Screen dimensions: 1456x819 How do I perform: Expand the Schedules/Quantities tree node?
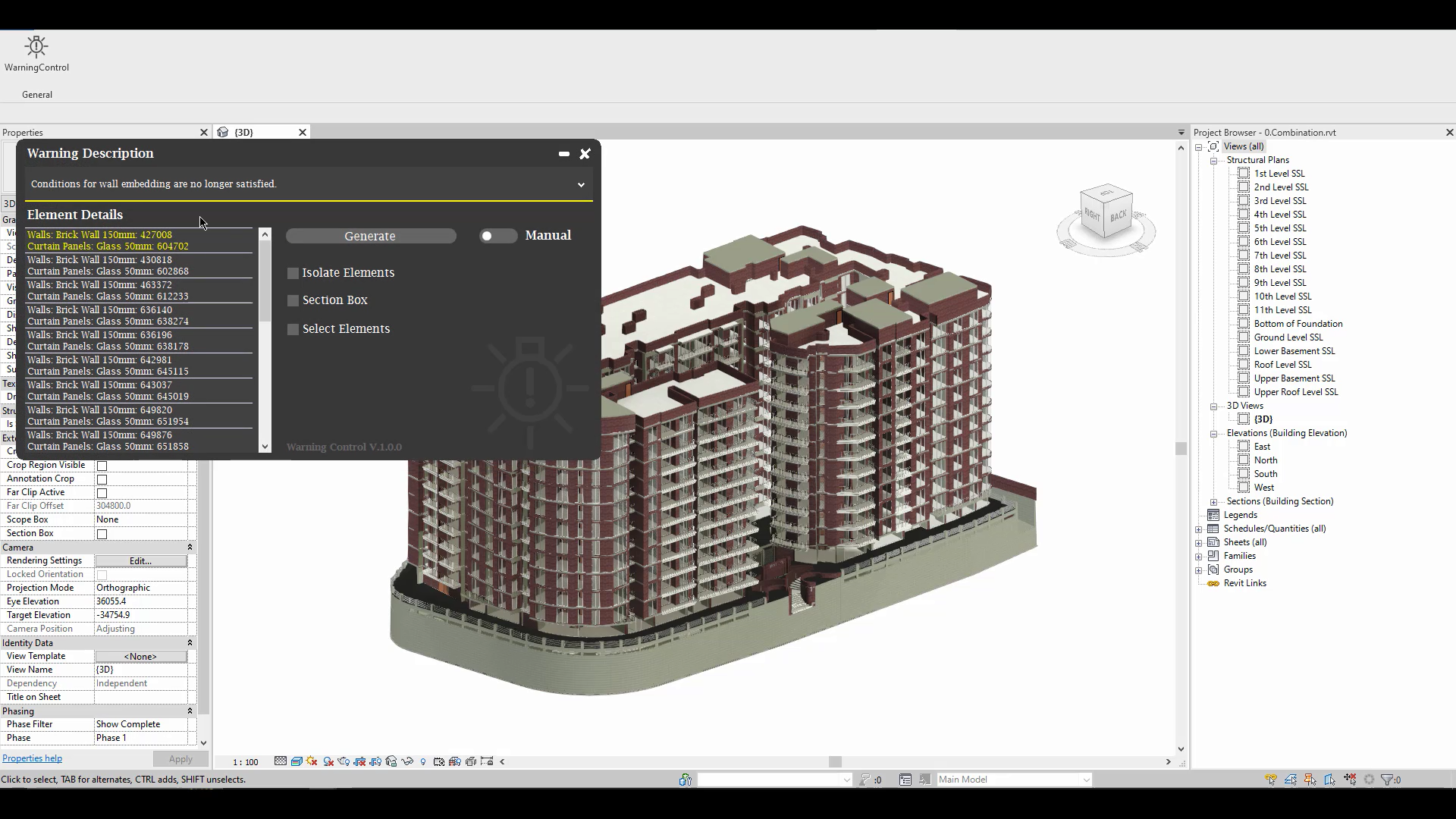point(1199,529)
